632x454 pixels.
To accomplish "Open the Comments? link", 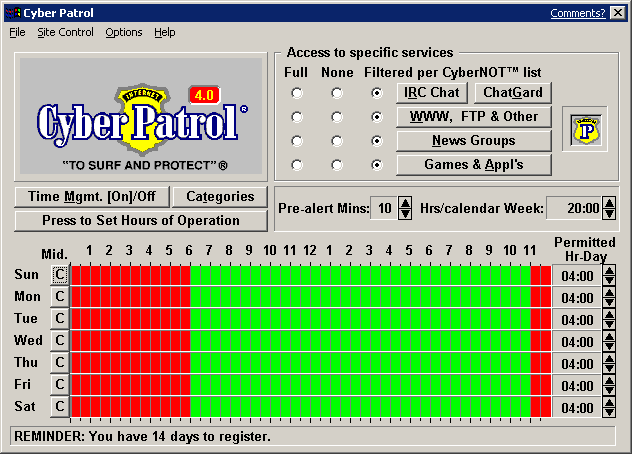I will 577,13.
